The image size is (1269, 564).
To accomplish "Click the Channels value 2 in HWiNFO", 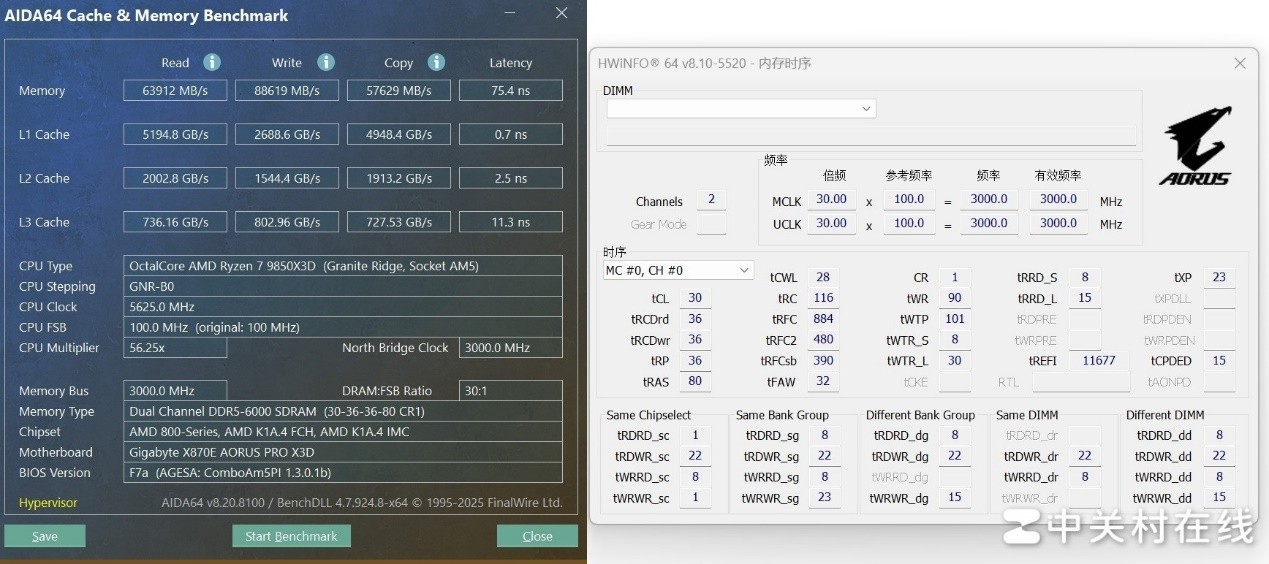I will coord(711,200).
